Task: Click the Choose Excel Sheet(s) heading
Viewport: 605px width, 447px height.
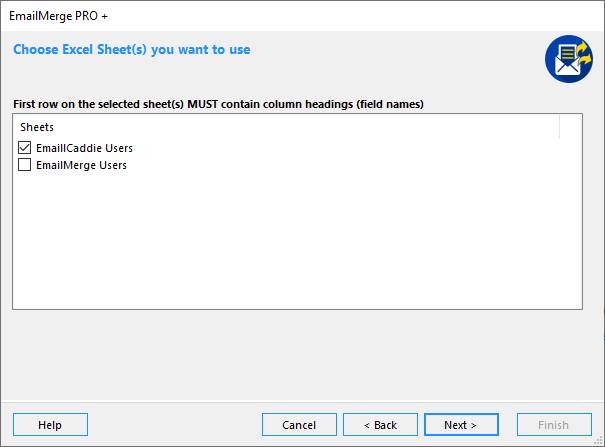Action: tap(132, 50)
